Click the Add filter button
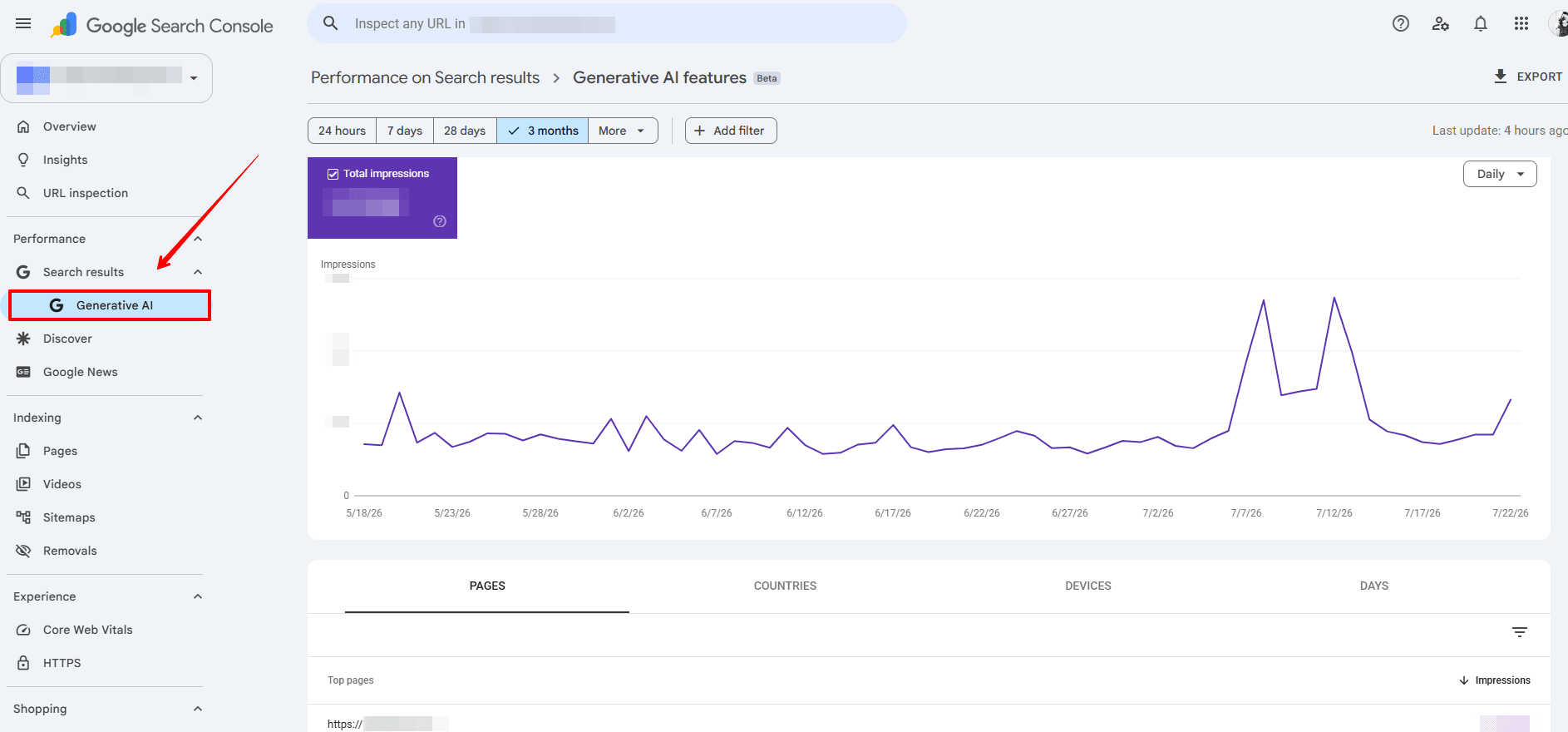Viewport: 1568px width, 732px height. pos(731,131)
